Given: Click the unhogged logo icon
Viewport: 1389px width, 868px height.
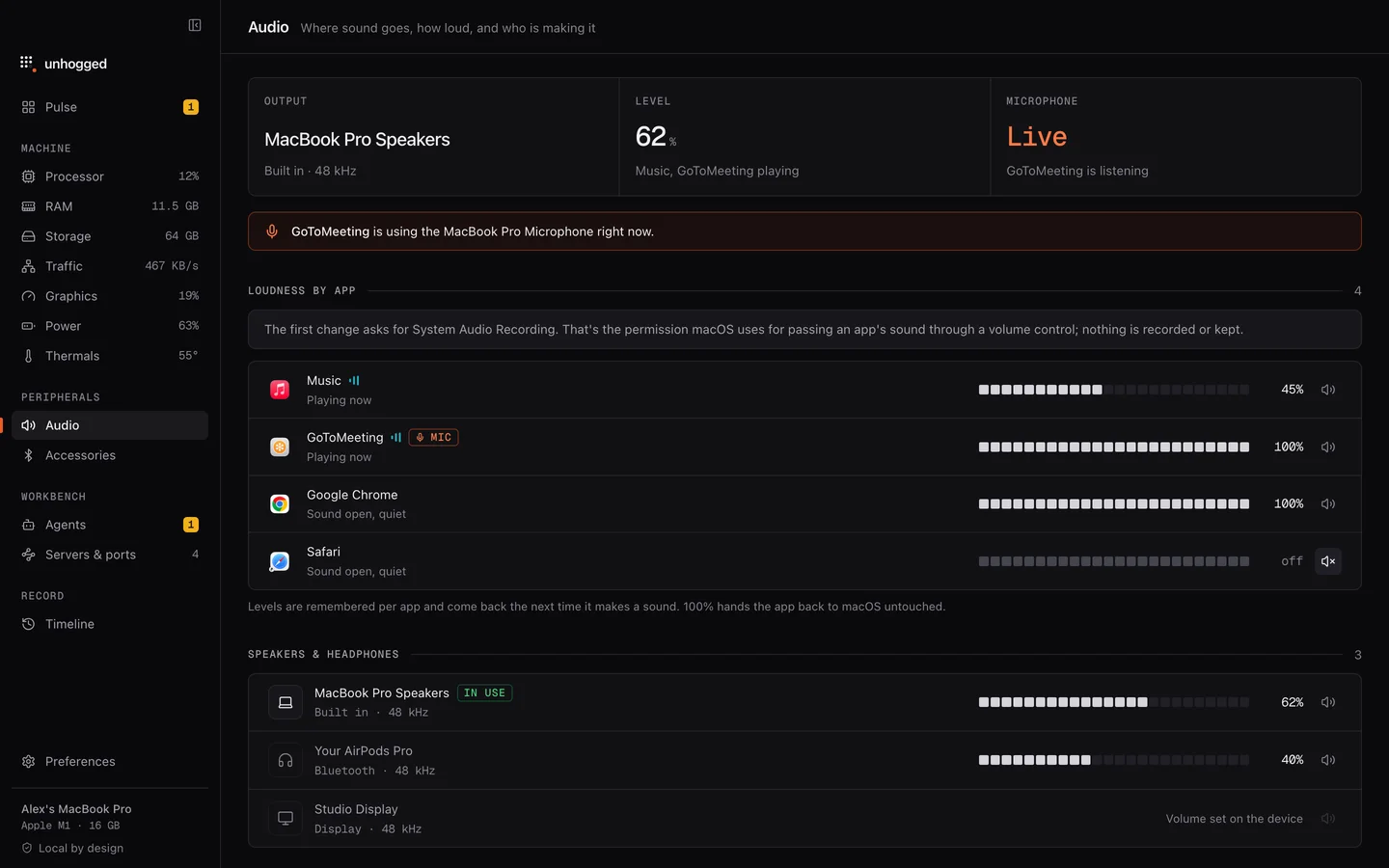Looking at the screenshot, I should pos(27,64).
